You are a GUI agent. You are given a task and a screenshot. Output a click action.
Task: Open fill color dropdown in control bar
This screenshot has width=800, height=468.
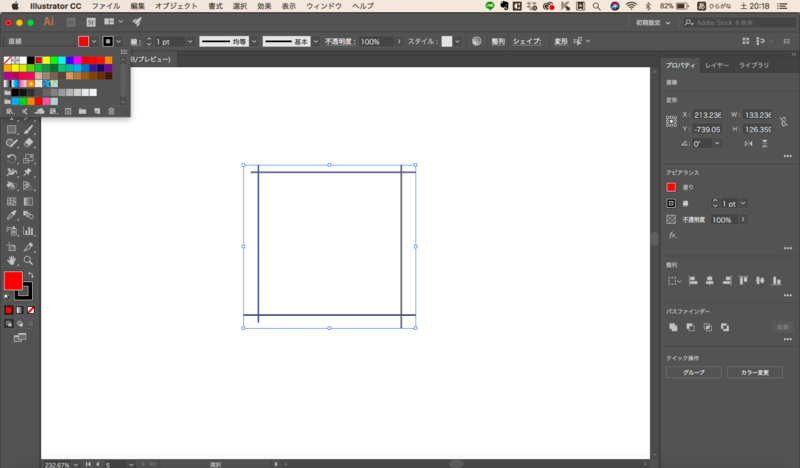94,41
